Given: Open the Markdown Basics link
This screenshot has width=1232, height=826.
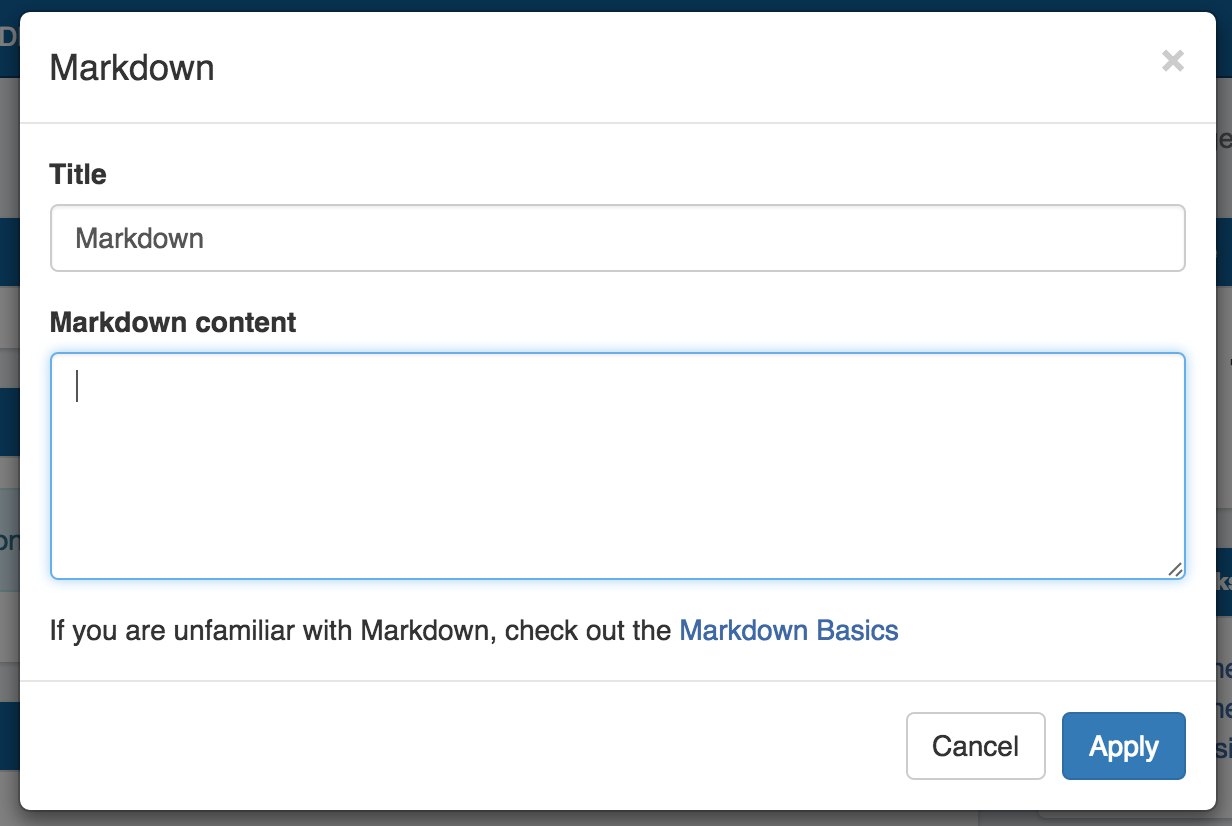Looking at the screenshot, I should (x=788, y=631).
